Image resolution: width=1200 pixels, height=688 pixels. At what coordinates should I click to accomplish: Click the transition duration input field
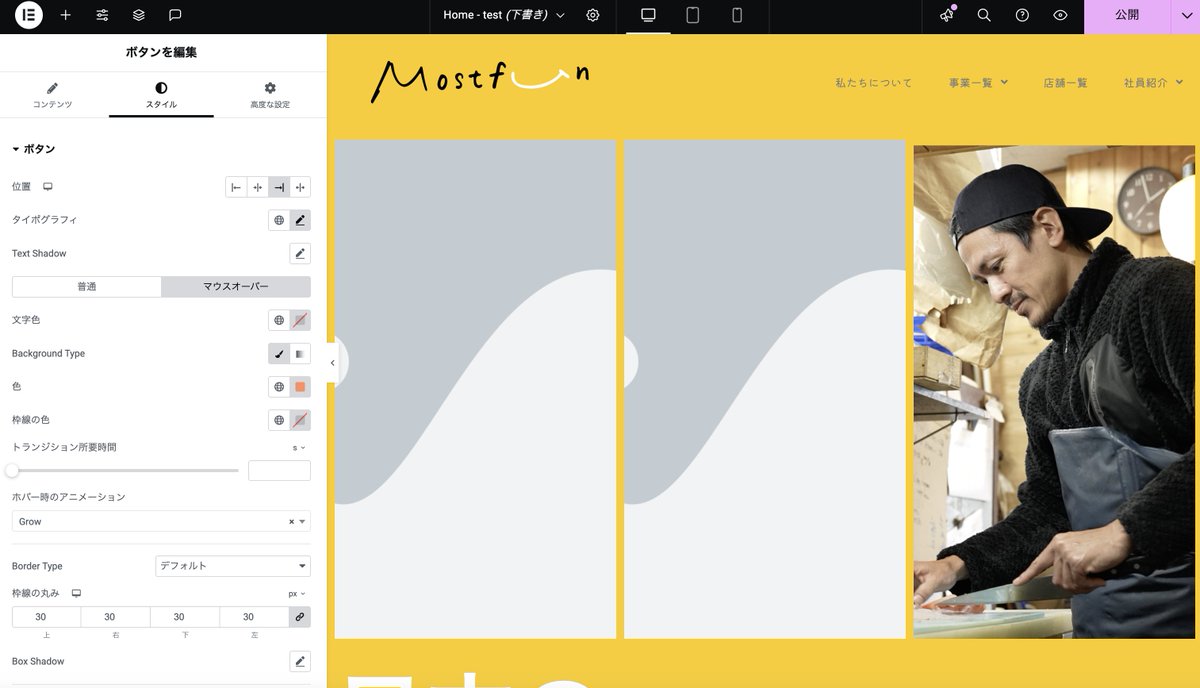pos(279,471)
